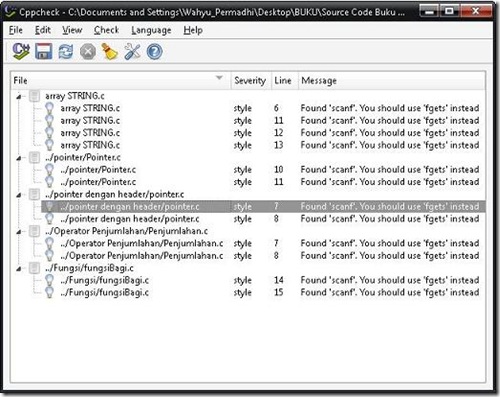
Task: Sort results by the Message column header
Action: click(392, 80)
